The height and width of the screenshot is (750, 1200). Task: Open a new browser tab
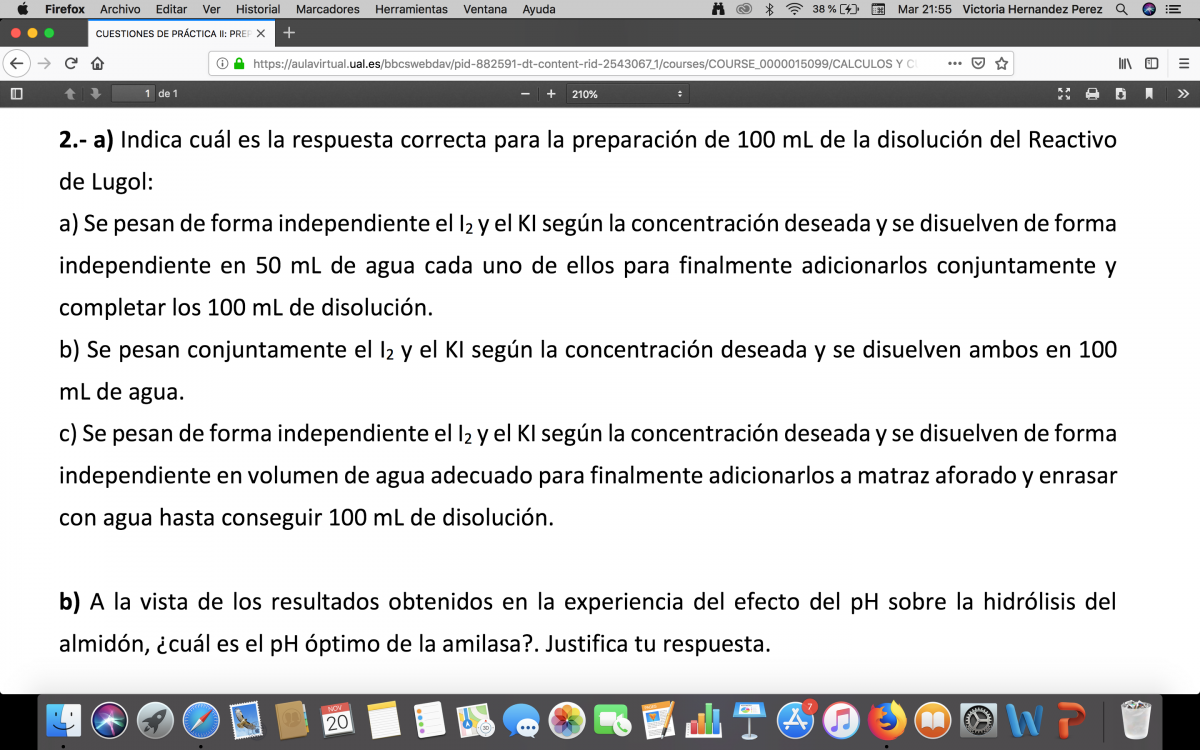289,32
